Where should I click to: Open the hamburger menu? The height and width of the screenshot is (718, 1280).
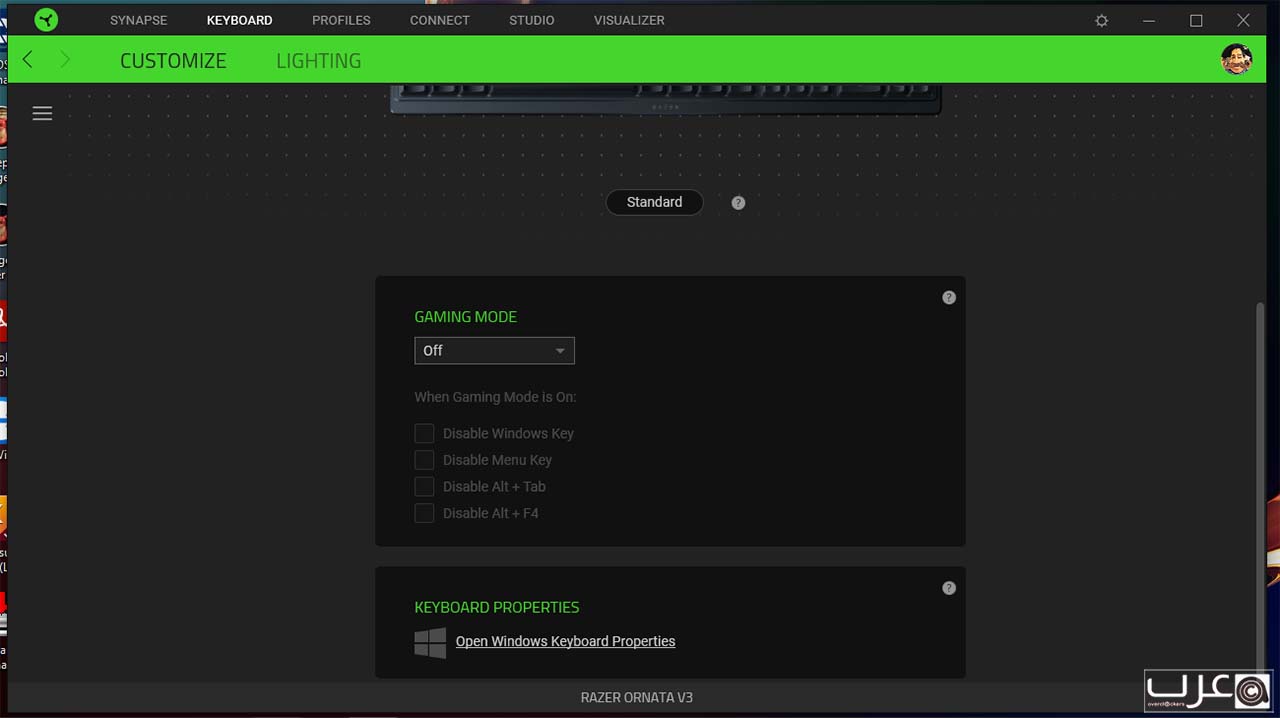tap(42, 114)
